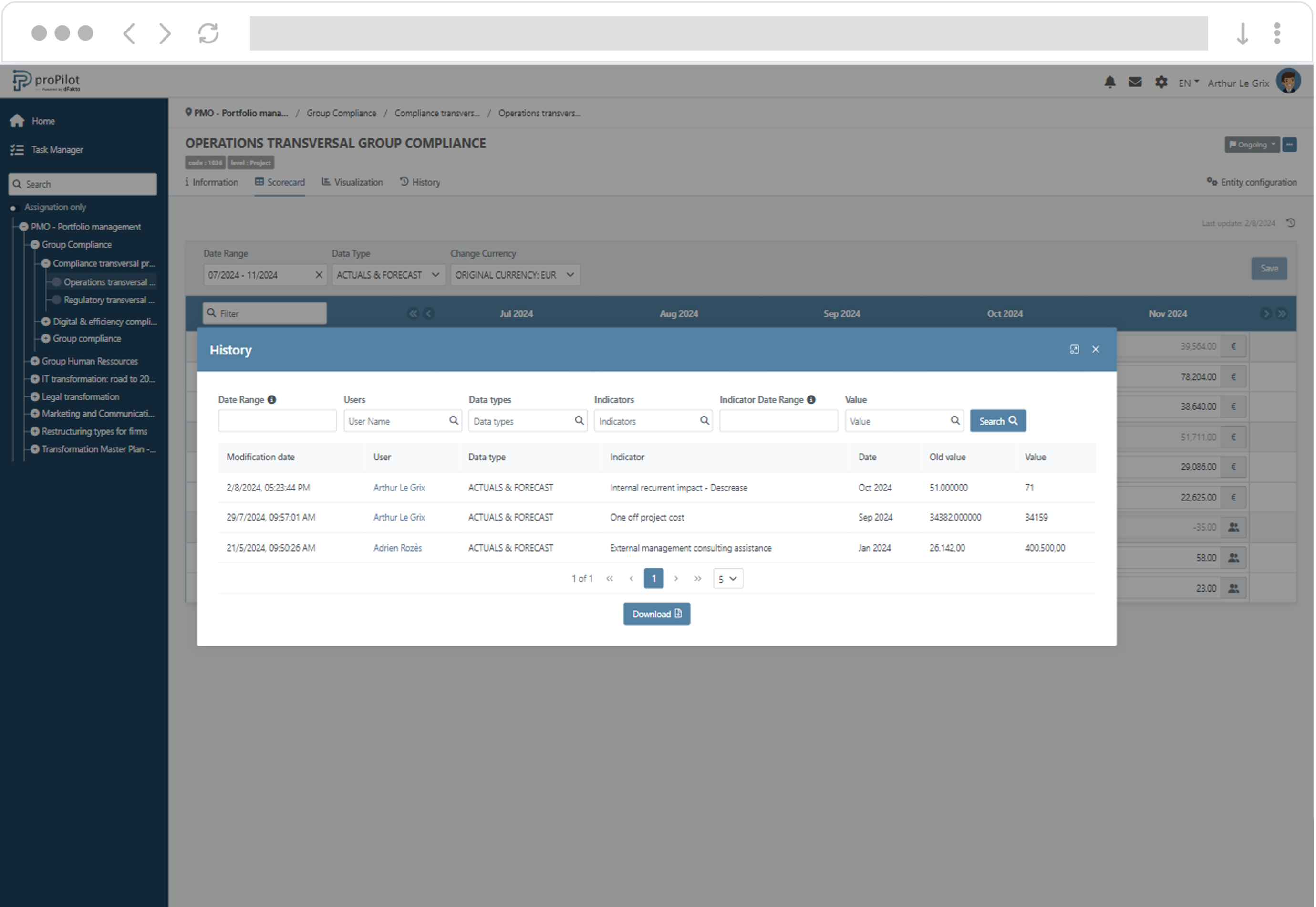Click the settings gear icon in top bar

point(1160,82)
